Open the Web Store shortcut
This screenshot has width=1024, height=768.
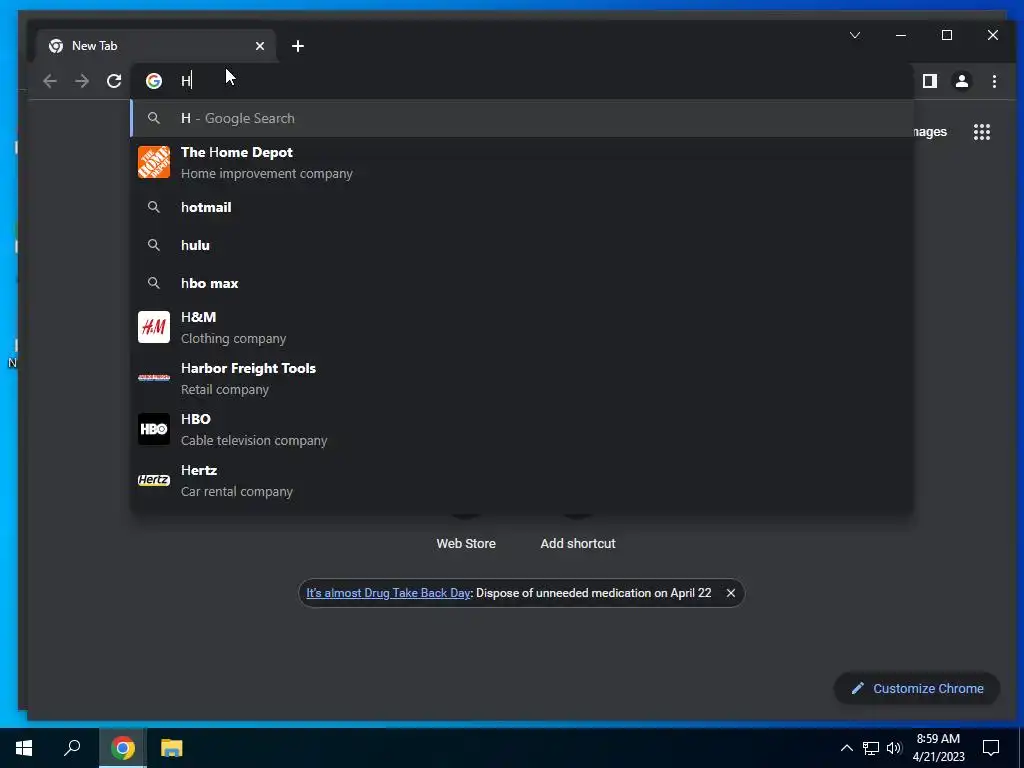pos(466,543)
